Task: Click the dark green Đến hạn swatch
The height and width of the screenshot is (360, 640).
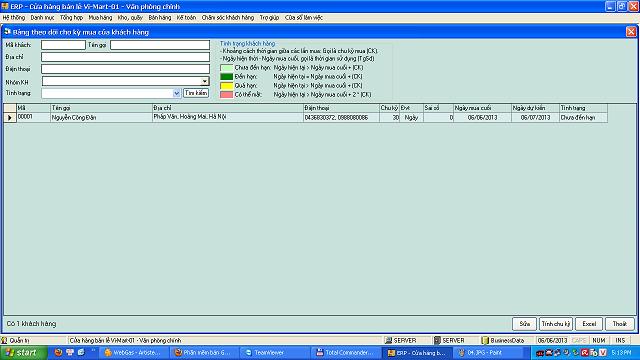Action: (227, 77)
